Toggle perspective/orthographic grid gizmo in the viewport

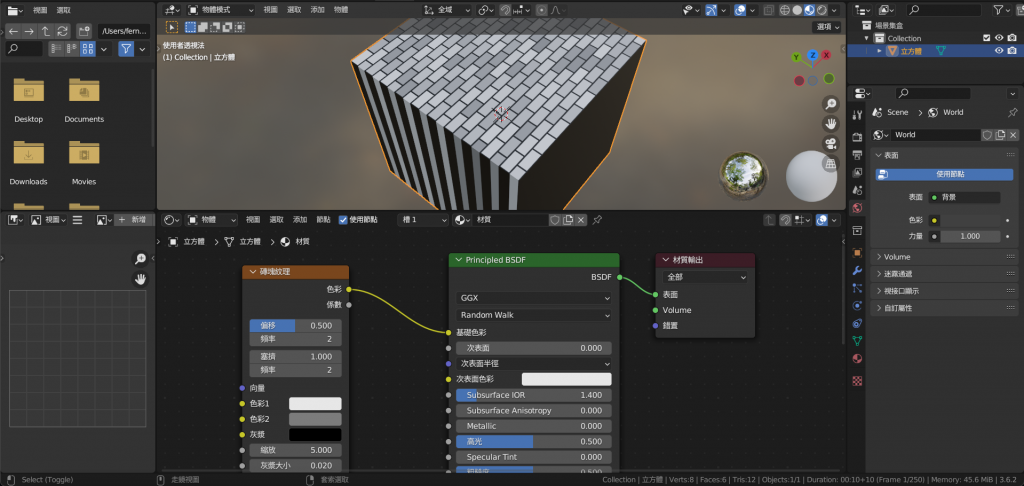[830, 164]
